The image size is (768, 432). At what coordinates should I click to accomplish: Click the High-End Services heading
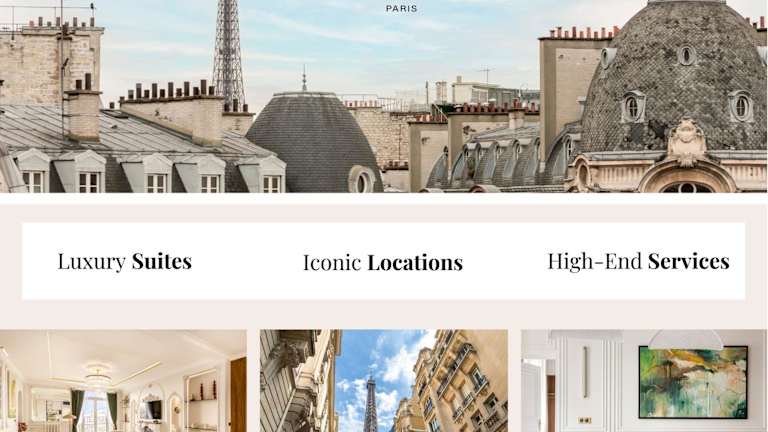pyautogui.click(x=638, y=262)
